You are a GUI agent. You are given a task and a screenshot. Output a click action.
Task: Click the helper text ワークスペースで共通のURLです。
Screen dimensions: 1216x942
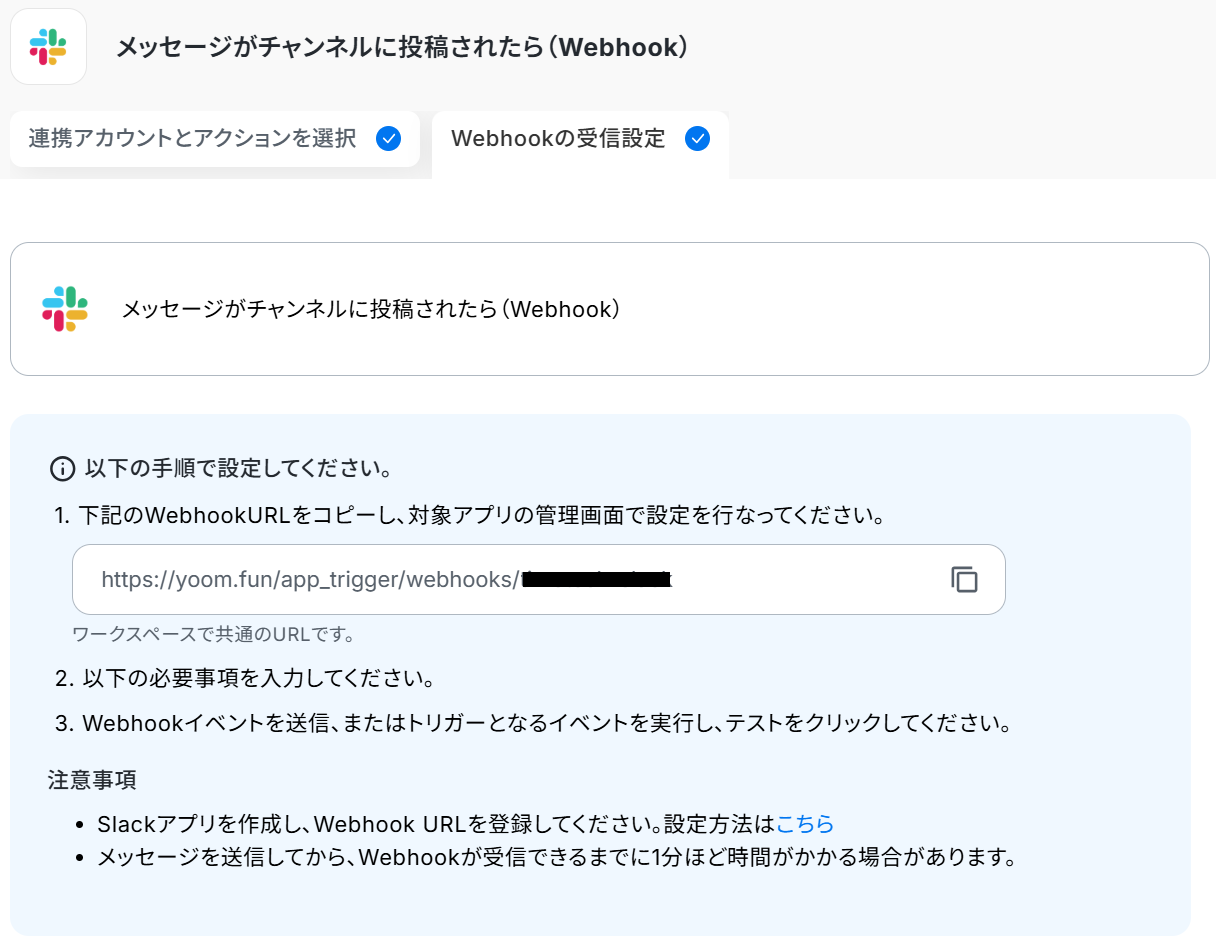pos(214,634)
